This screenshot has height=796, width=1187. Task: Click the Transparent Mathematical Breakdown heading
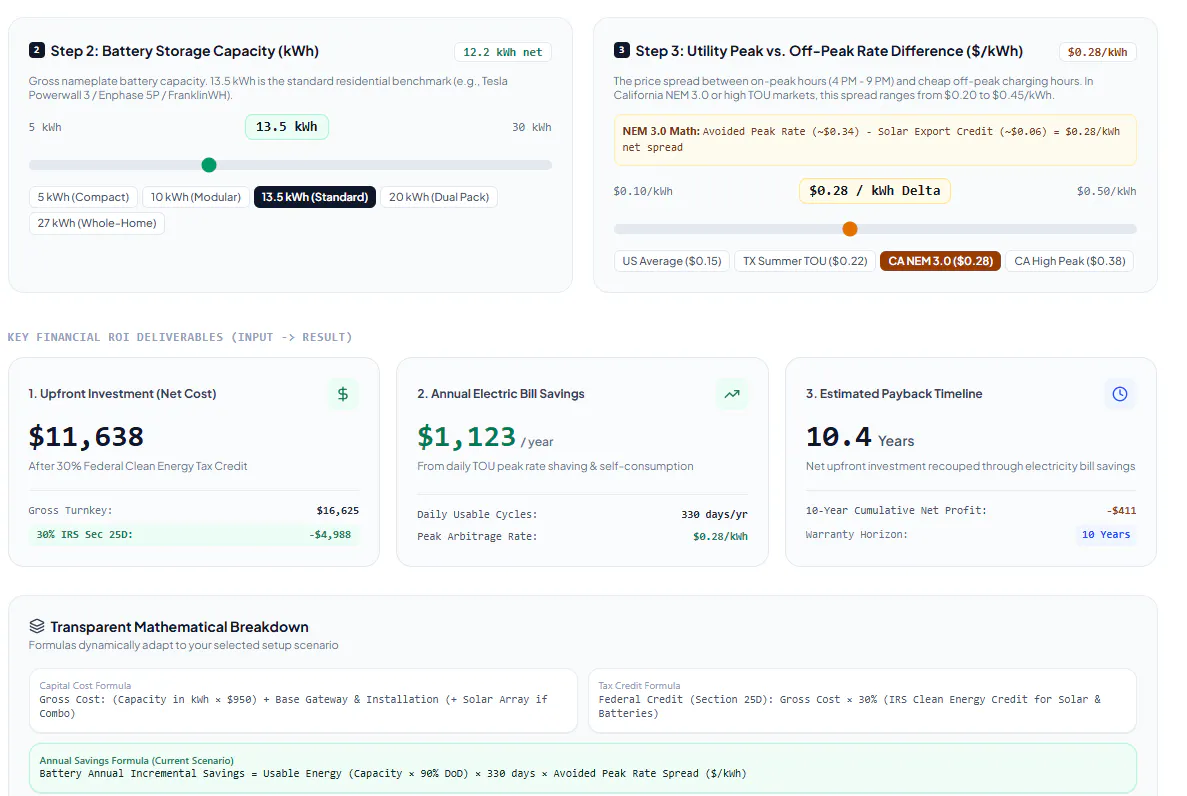tap(179, 627)
